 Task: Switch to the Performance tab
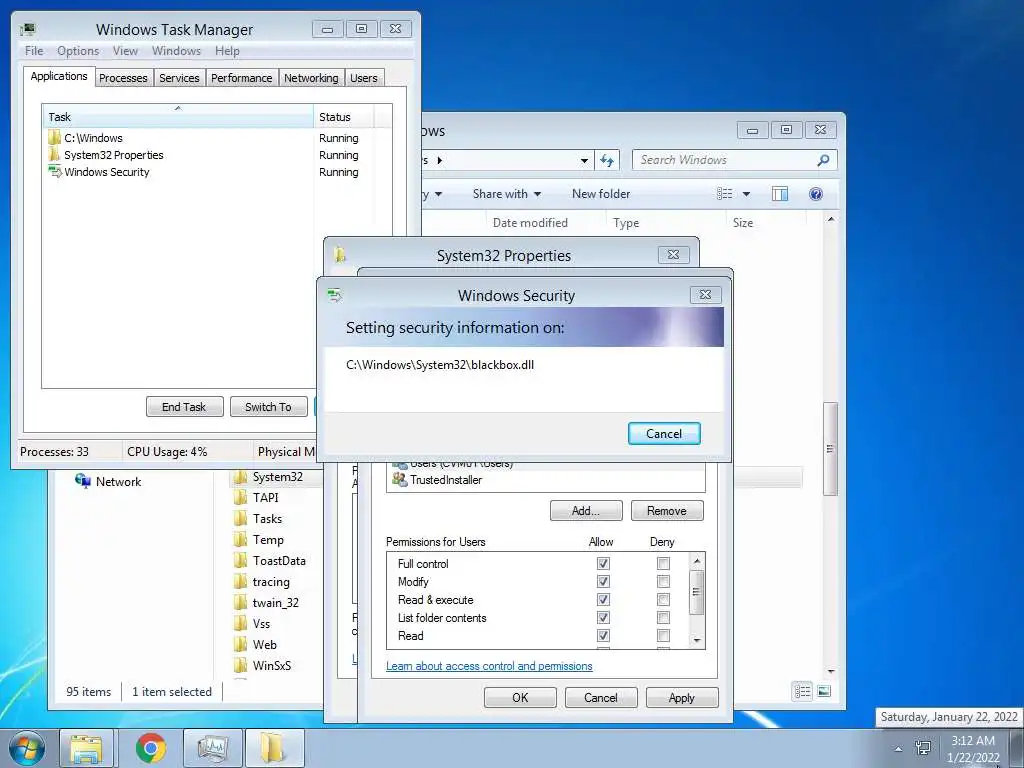coord(242,78)
